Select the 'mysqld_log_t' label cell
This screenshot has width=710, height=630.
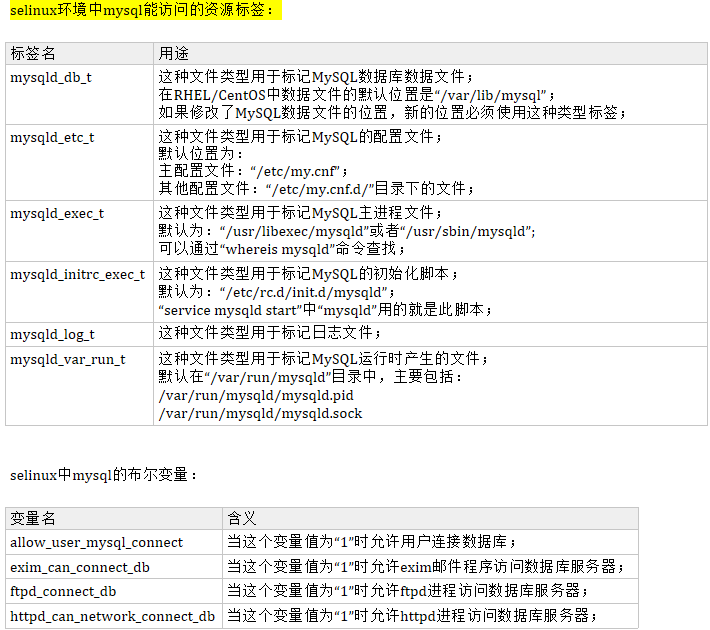(x=79, y=335)
